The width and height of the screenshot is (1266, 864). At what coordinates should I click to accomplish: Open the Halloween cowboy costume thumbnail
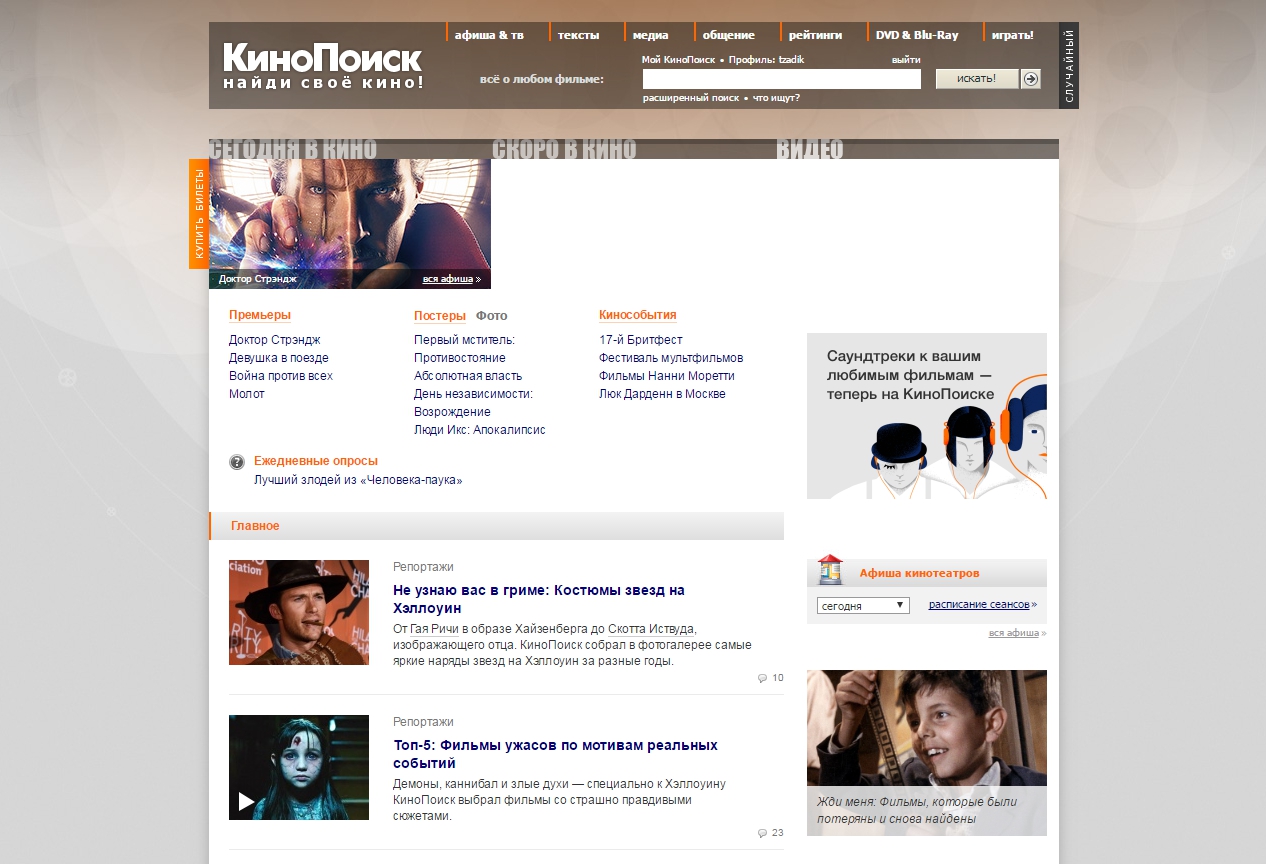(299, 612)
